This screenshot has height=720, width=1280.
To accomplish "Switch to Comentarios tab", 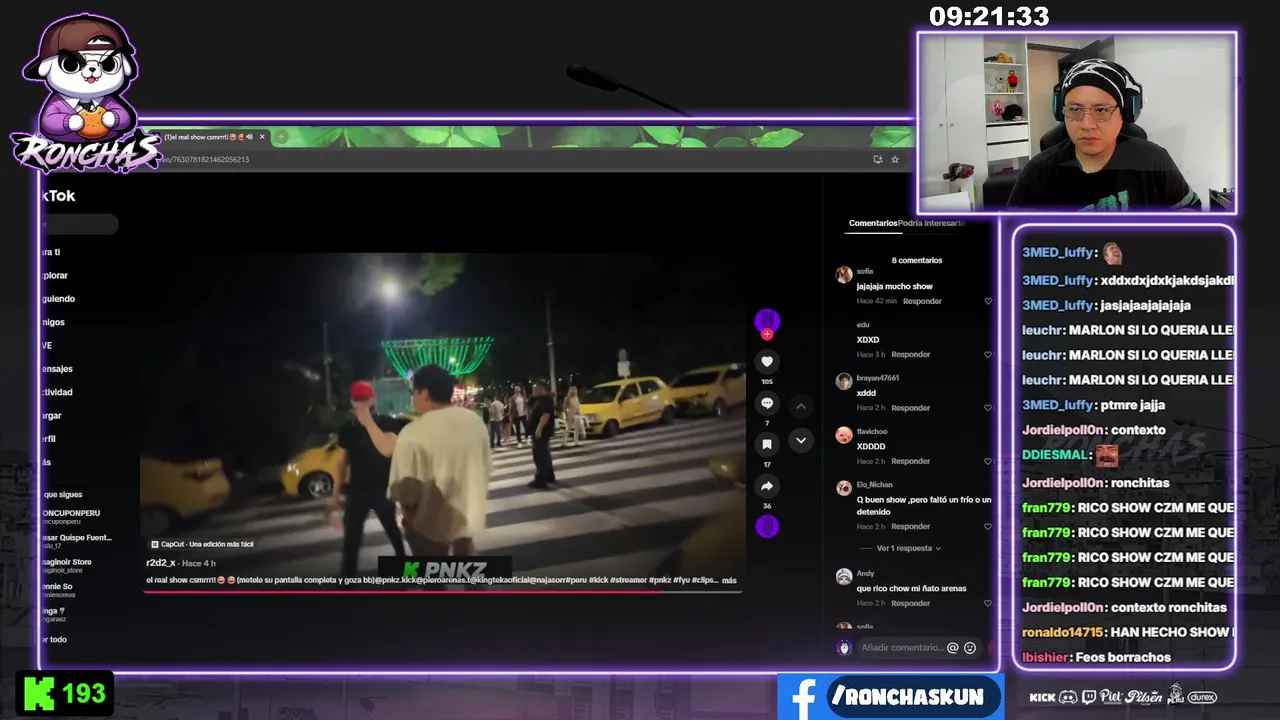I will click(x=873, y=223).
